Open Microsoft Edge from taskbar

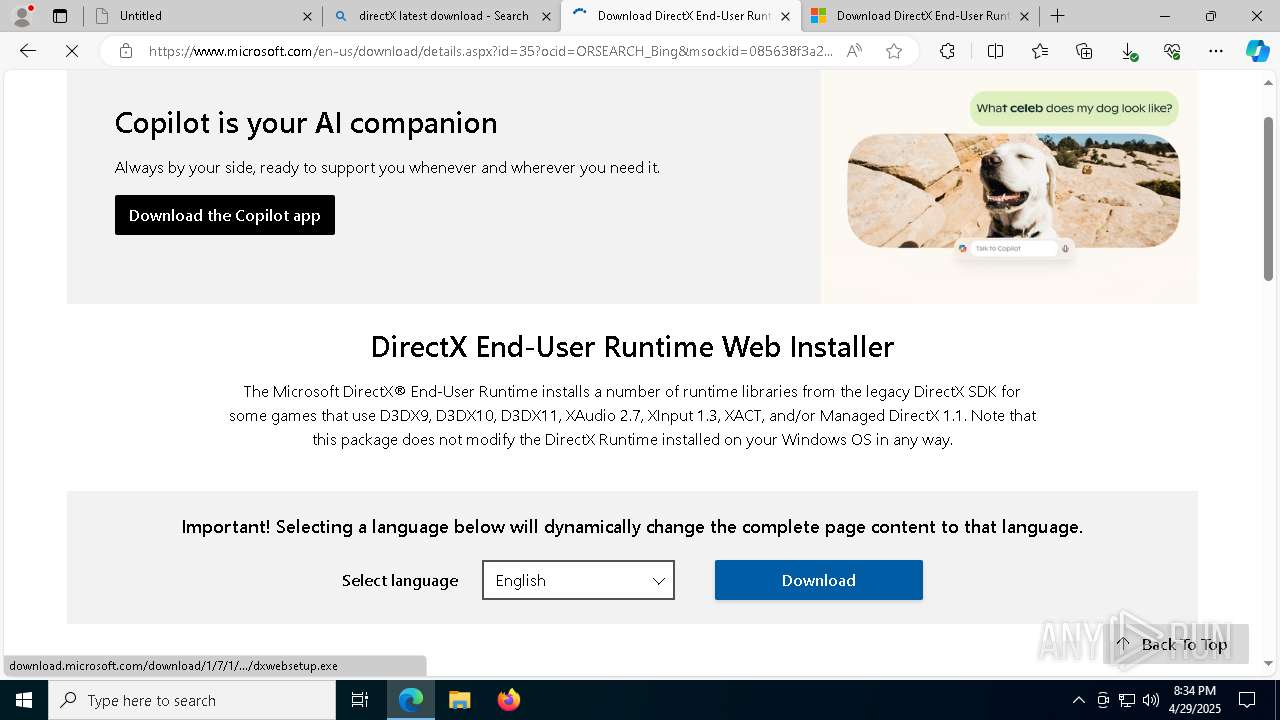click(411, 700)
